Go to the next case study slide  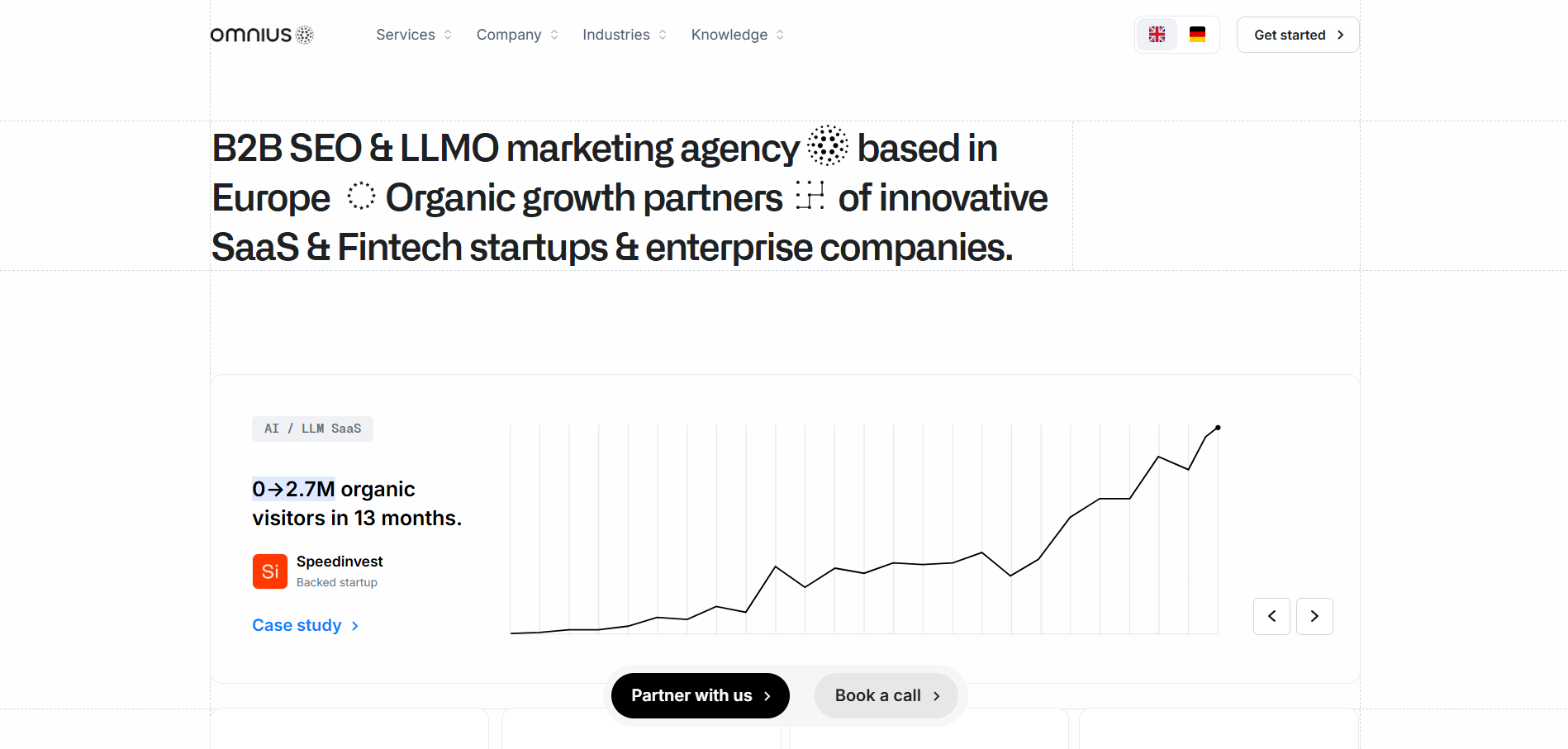(1314, 616)
